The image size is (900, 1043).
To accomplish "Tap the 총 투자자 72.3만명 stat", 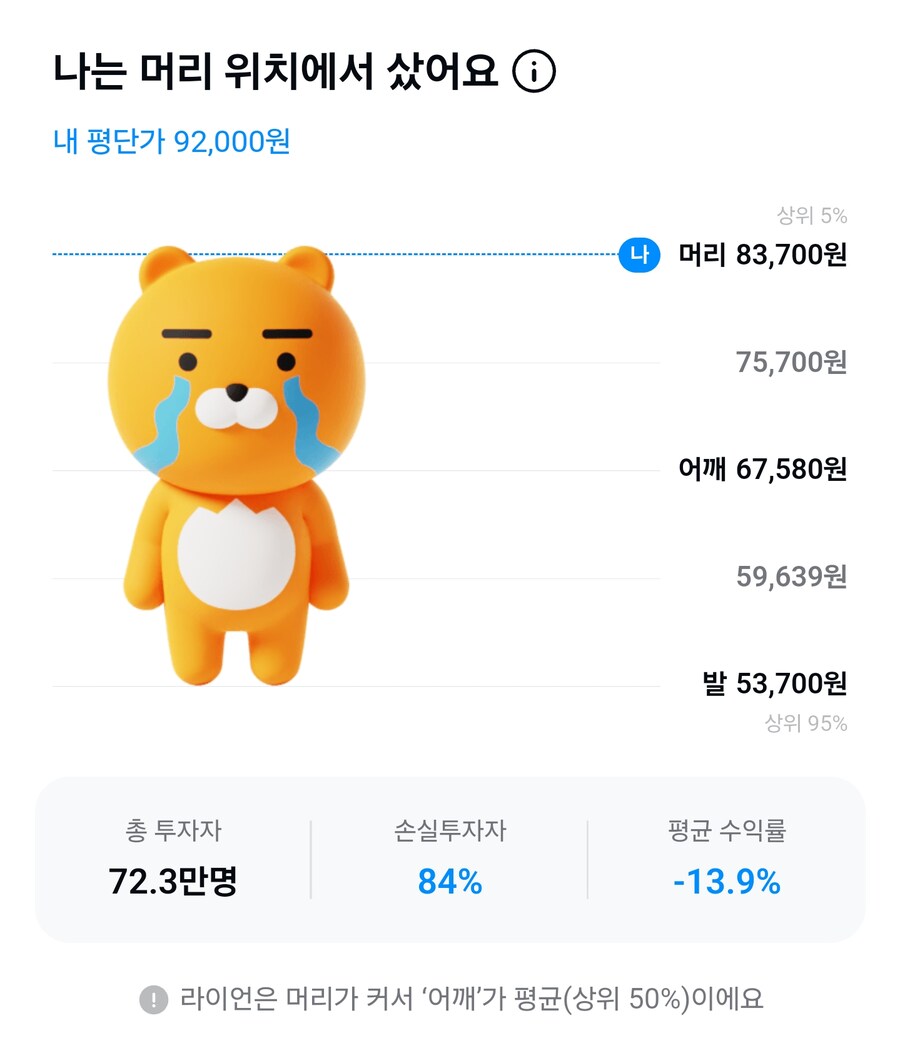I will click(x=173, y=859).
